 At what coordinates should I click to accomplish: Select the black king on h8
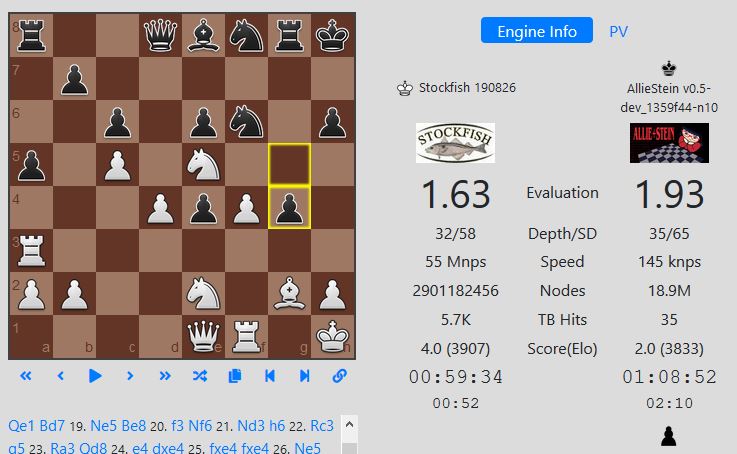[x=333, y=35]
